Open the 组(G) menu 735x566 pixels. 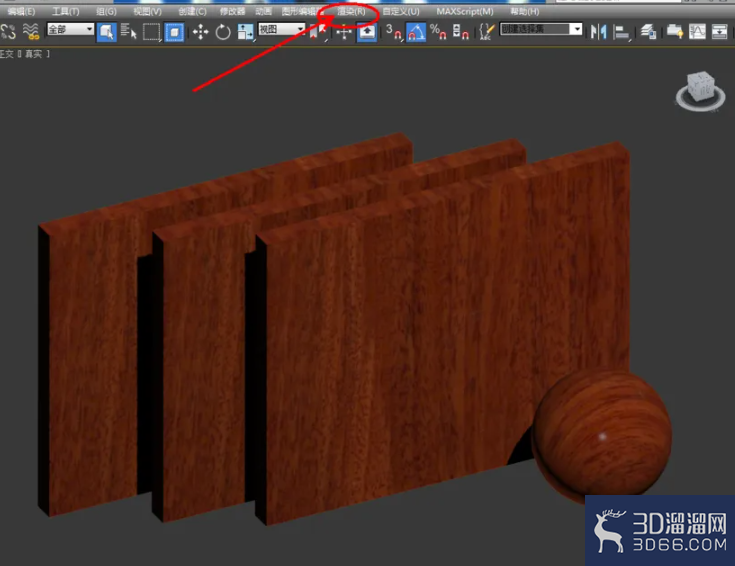(106, 11)
